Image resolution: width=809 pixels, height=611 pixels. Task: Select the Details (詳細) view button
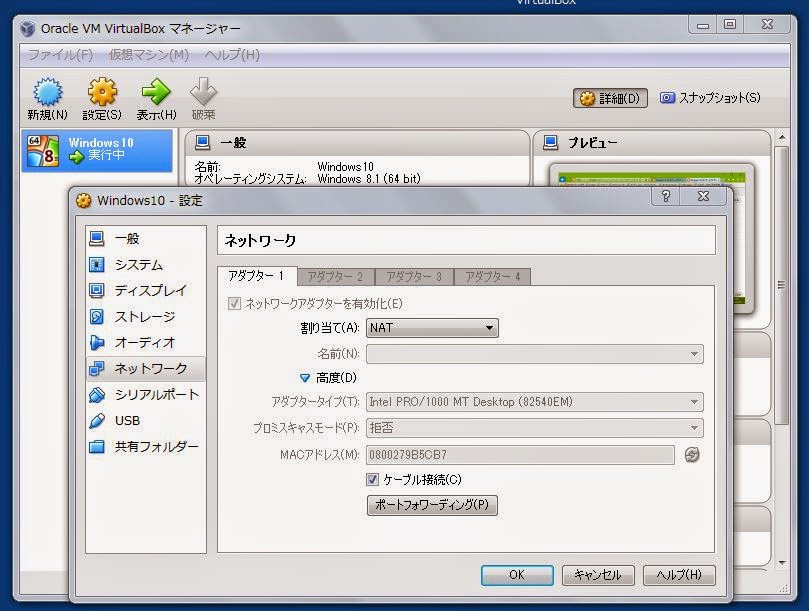coord(610,98)
